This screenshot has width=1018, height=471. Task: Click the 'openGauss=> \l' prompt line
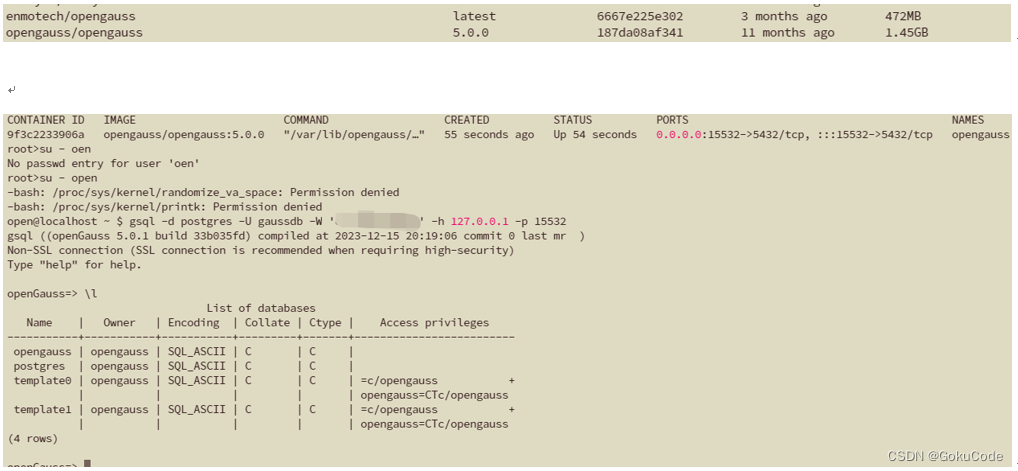52,294
